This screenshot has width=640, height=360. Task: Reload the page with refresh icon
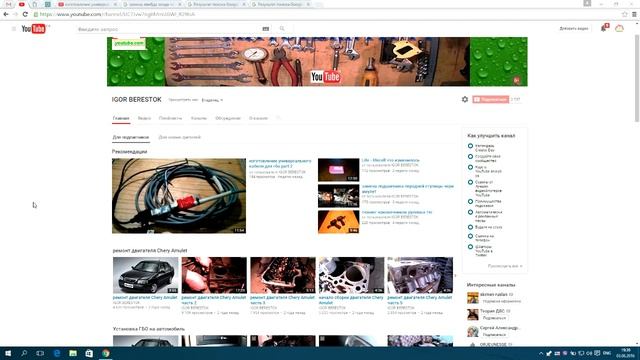(25, 14)
